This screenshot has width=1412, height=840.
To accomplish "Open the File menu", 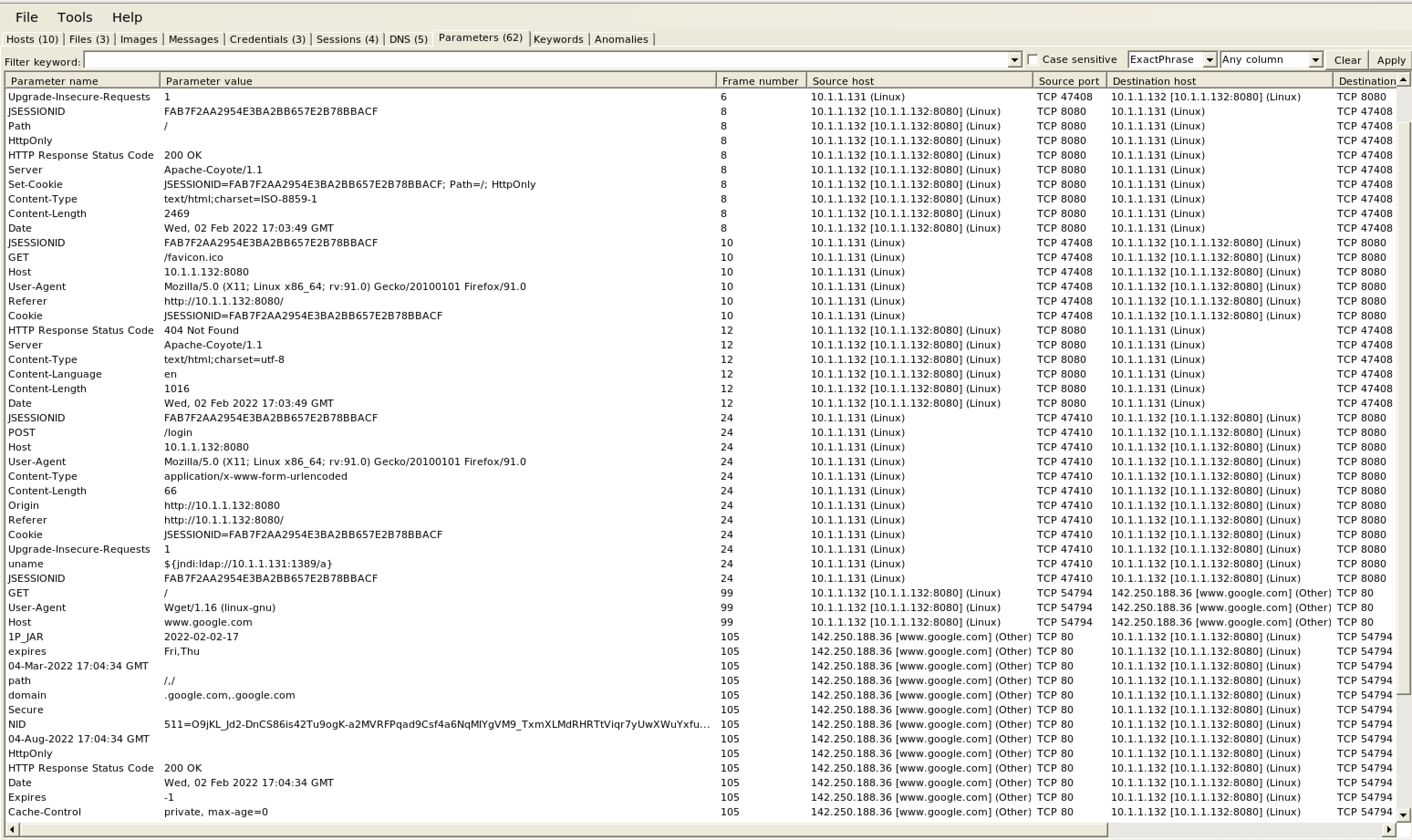I will click(26, 17).
